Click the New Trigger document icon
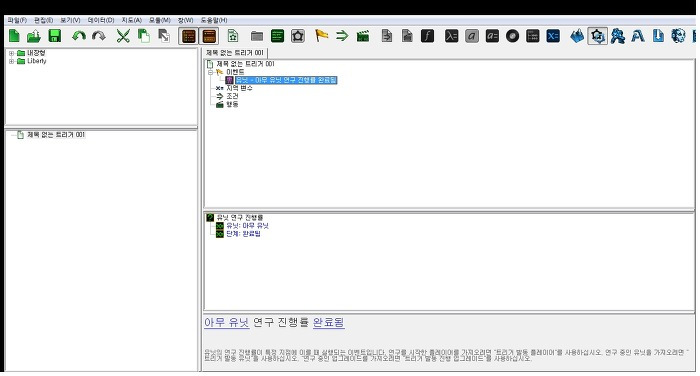Screen dimensions: 700x376 click(x=233, y=36)
